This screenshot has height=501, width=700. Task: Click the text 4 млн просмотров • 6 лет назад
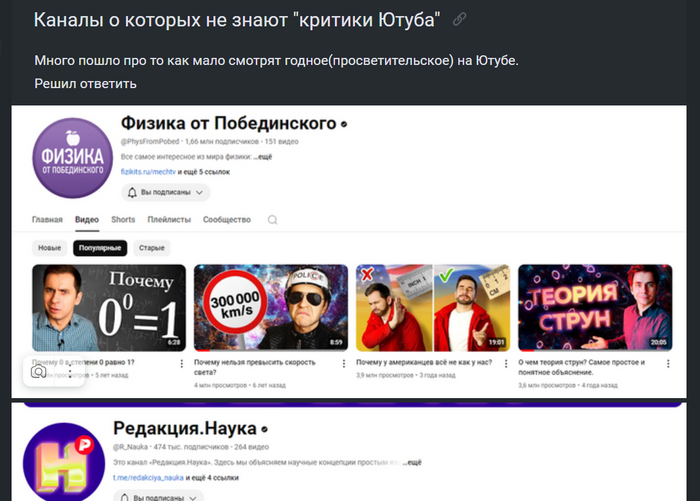pos(240,385)
